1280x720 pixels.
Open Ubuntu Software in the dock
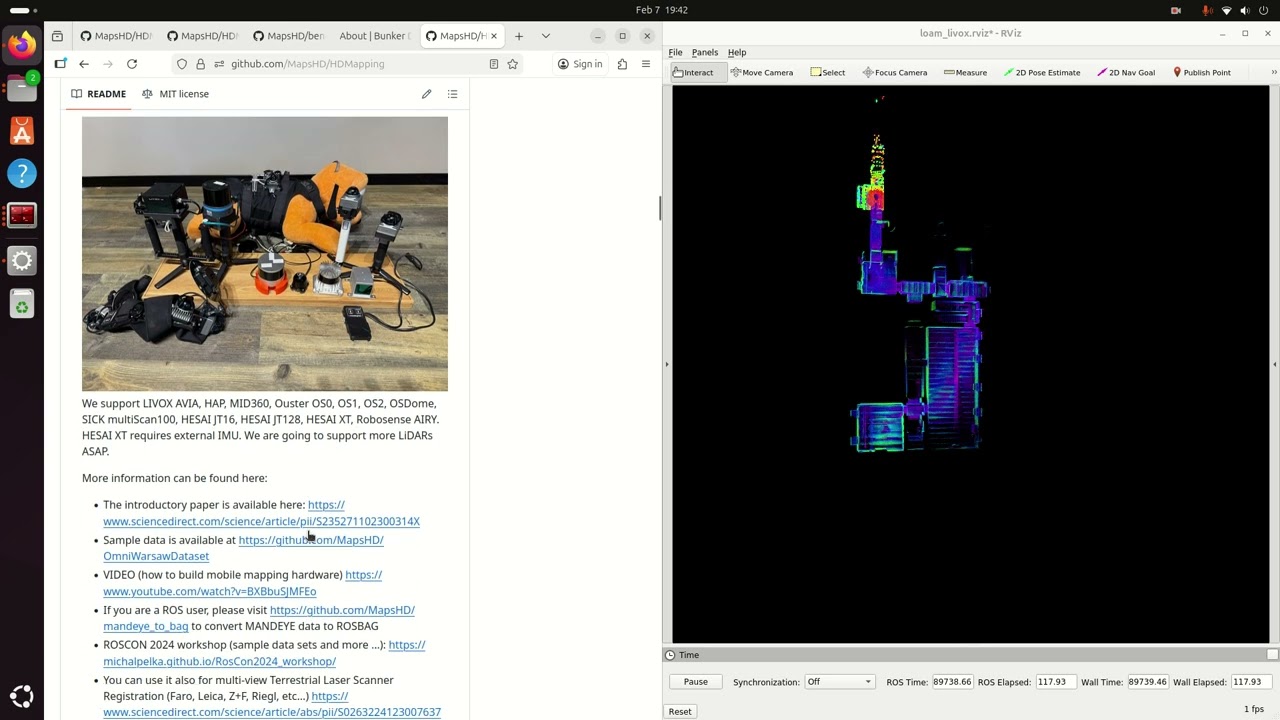click(x=22, y=130)
